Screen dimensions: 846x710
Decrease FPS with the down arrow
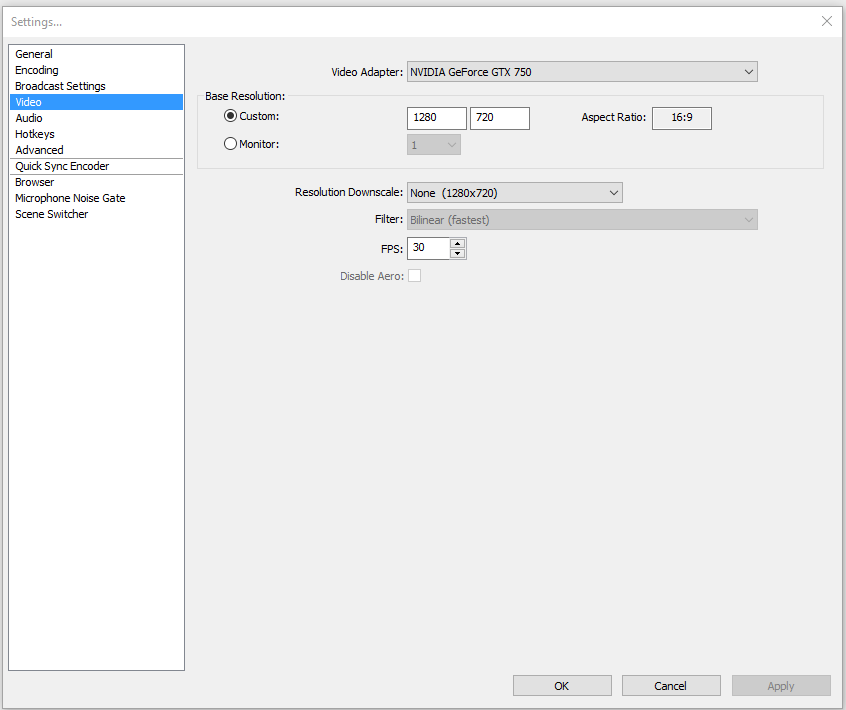[x=458, y=254]
